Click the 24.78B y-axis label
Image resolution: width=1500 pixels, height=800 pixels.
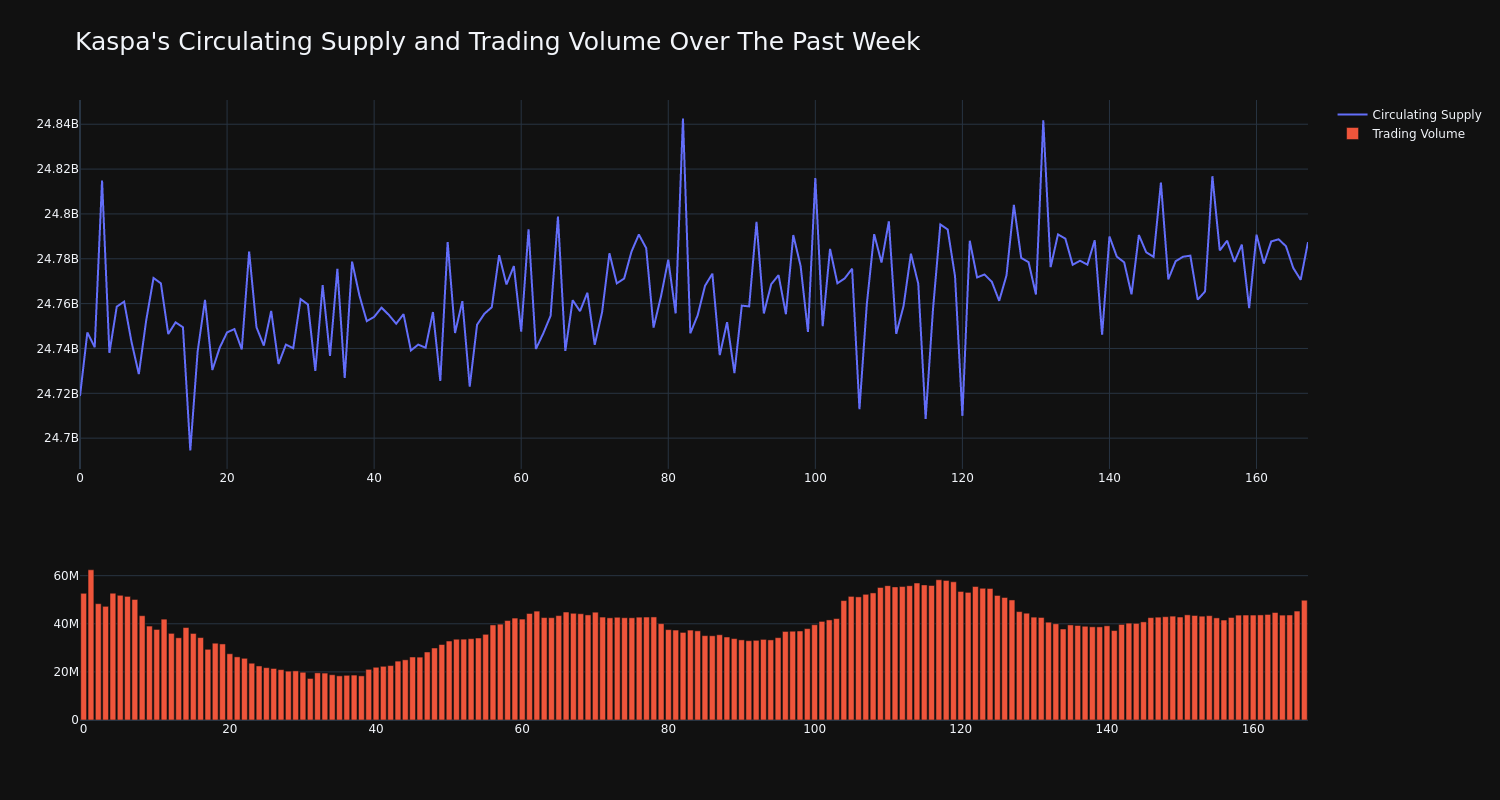[57, 259]
